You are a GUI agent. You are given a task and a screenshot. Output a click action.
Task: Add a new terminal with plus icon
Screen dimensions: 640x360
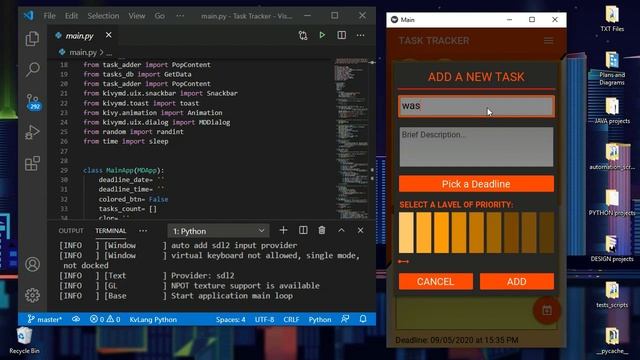[283, 231]
